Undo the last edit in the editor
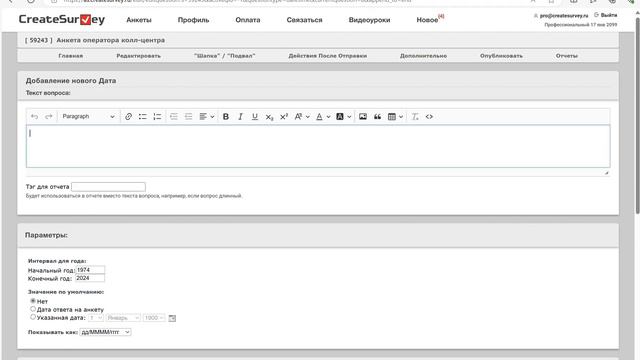The image size is (640, 360). coord(34,117)
